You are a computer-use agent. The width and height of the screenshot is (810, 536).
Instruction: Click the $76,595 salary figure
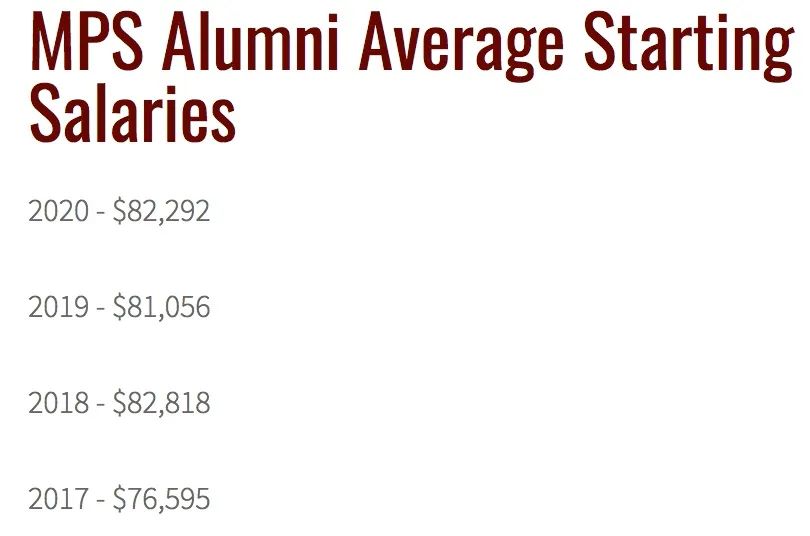tap(161, 499)
